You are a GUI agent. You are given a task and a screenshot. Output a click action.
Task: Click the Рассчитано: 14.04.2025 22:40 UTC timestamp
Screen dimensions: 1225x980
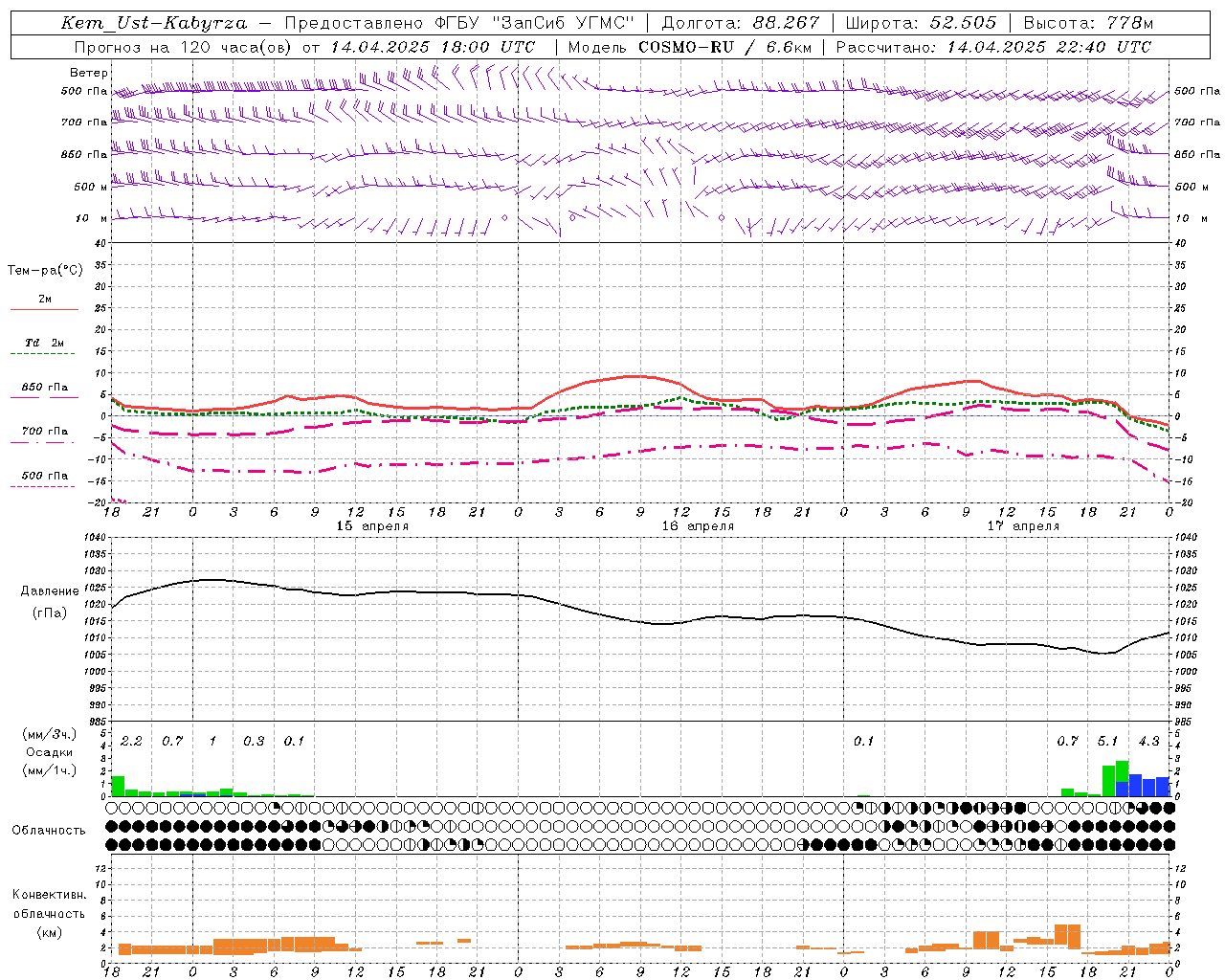point(993,47)
